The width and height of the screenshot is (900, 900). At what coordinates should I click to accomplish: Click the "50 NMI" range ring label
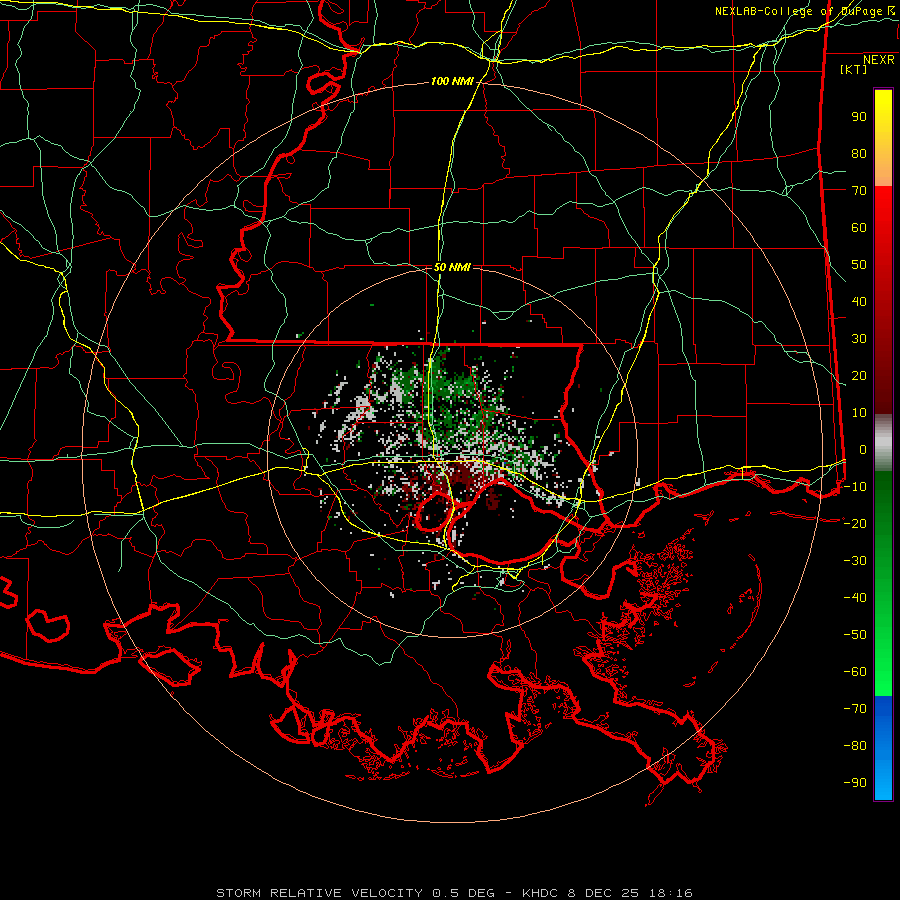tap(452, 267)
